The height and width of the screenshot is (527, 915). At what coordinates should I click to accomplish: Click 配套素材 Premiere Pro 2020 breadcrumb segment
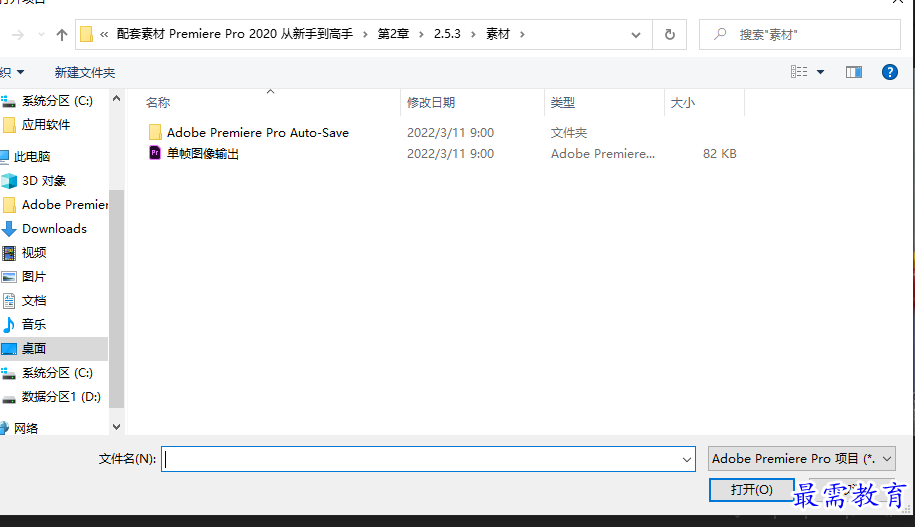(x=235, y=34)
